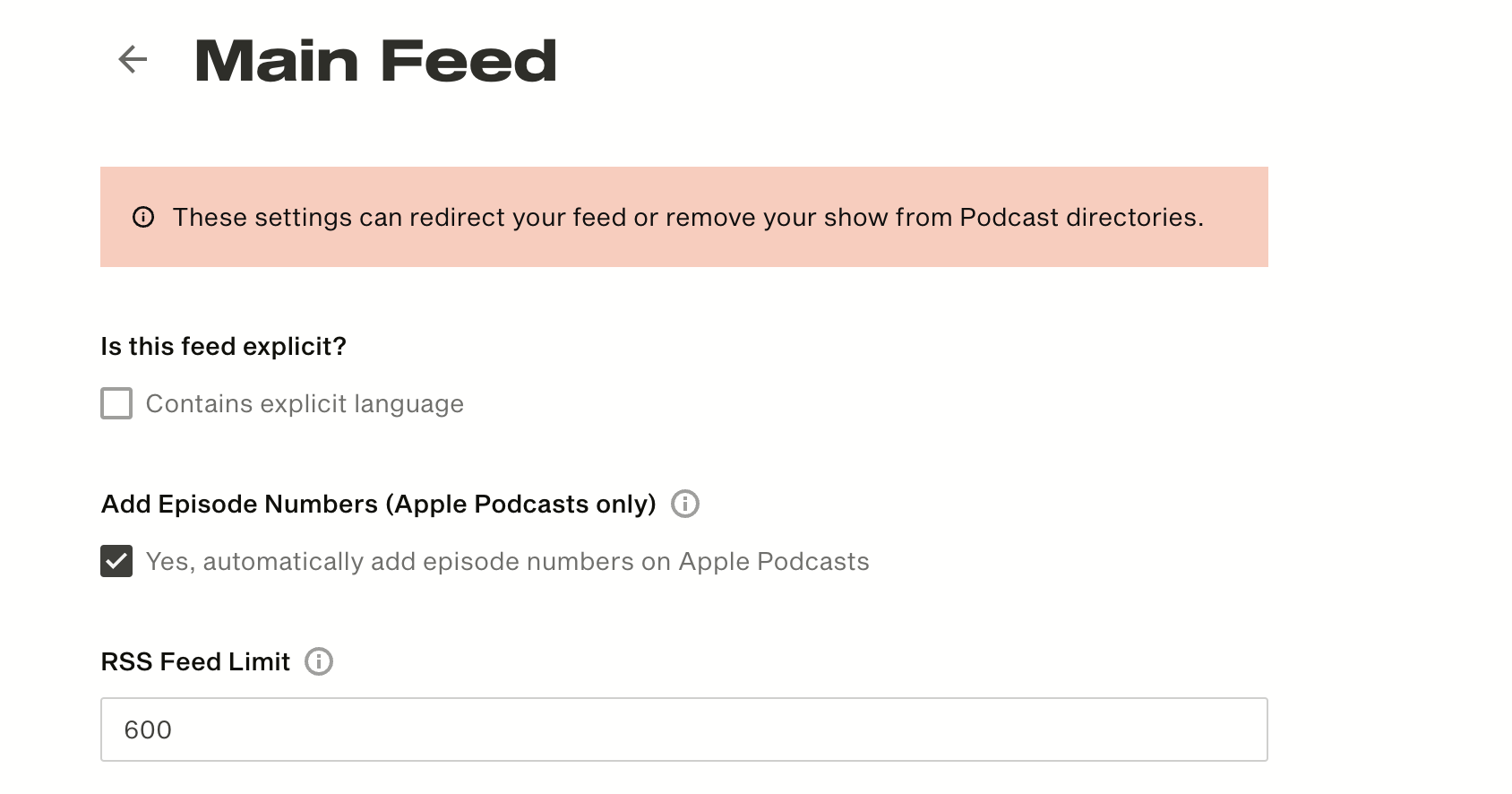Click the info icon in the warning banner
This screenshot has height=794, width=1512.
pyautogui.click(x=143, y=217)
